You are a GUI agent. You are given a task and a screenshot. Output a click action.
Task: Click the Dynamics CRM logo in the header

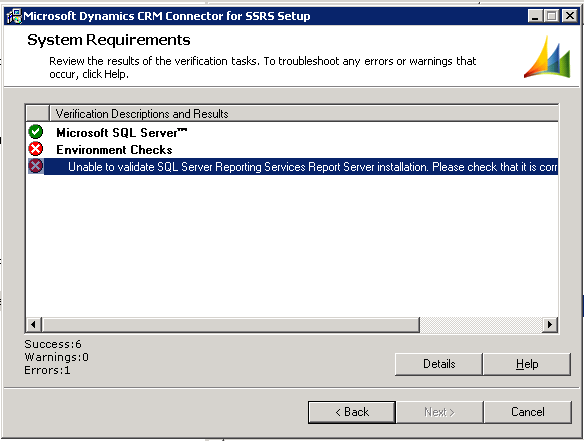click(547, 57)
